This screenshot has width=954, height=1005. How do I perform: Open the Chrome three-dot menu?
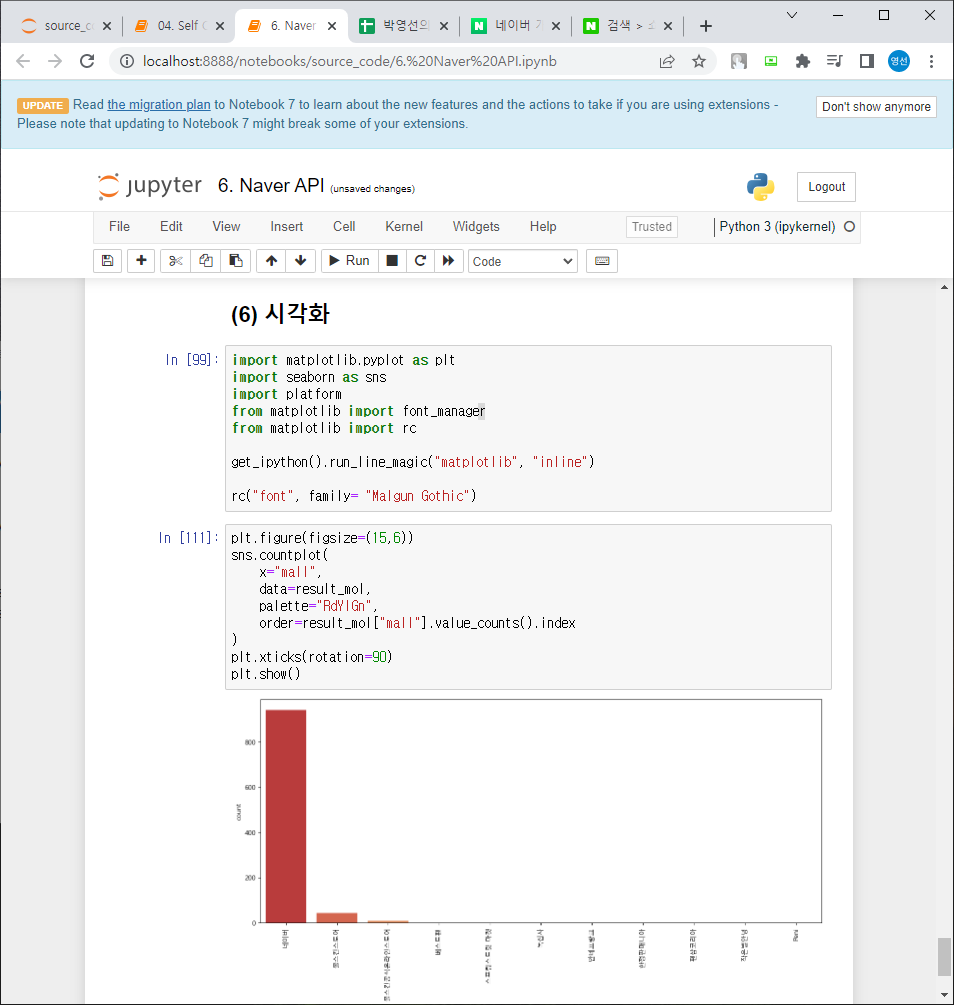click(x=931, y=61)
